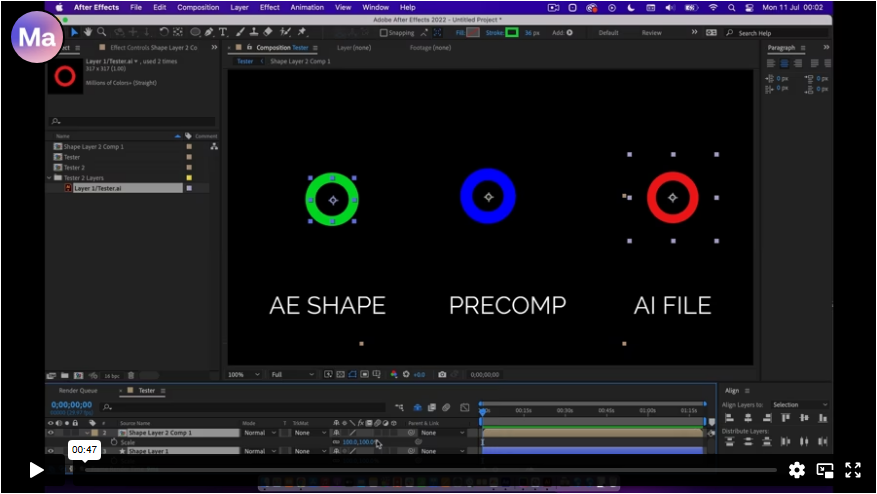Viewport: 877px width, 494px height.
Task: Toggle the Scale constrain proportions link
Action: [336, 442]
